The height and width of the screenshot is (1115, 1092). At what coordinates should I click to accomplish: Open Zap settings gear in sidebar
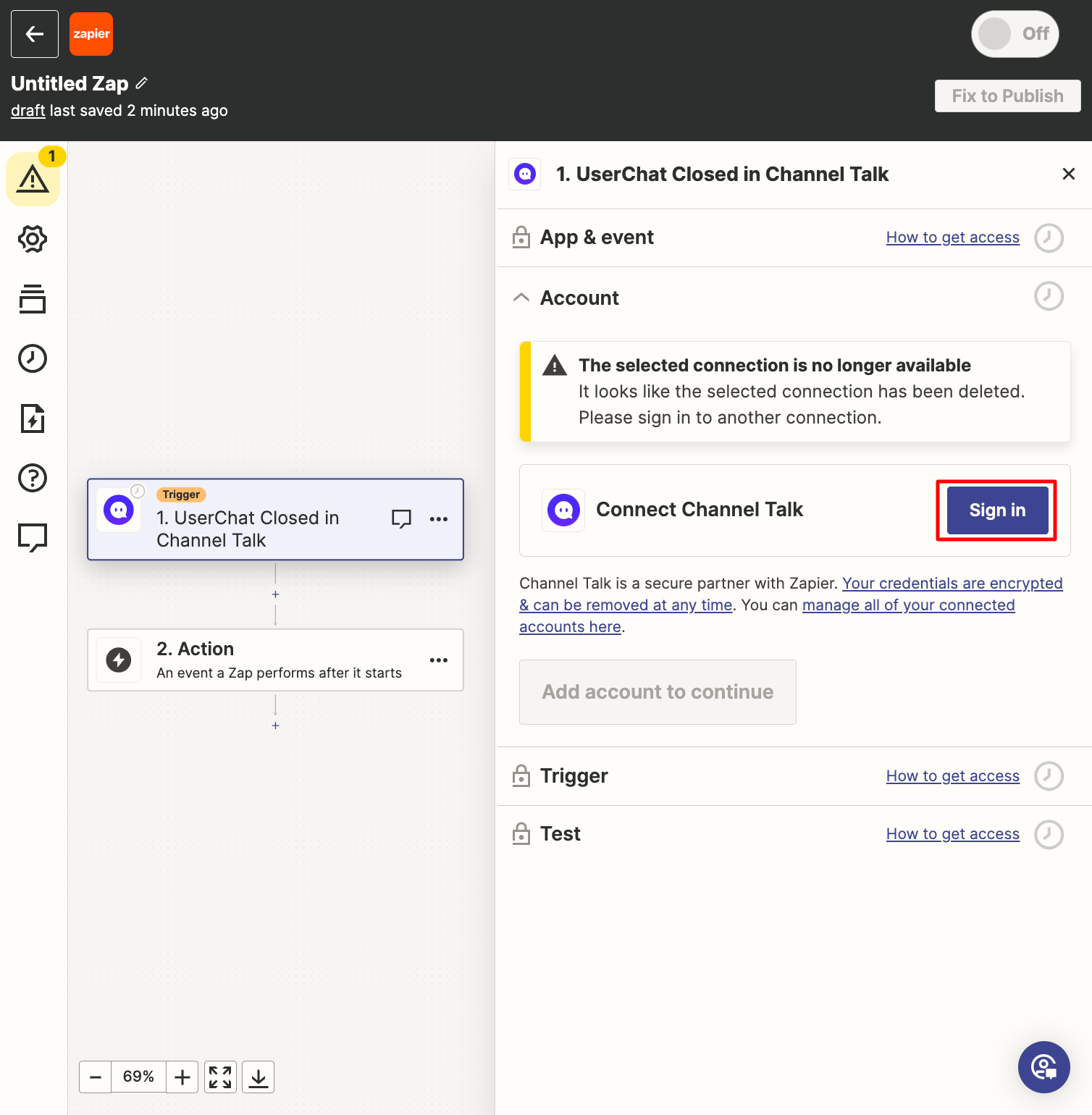33,239
